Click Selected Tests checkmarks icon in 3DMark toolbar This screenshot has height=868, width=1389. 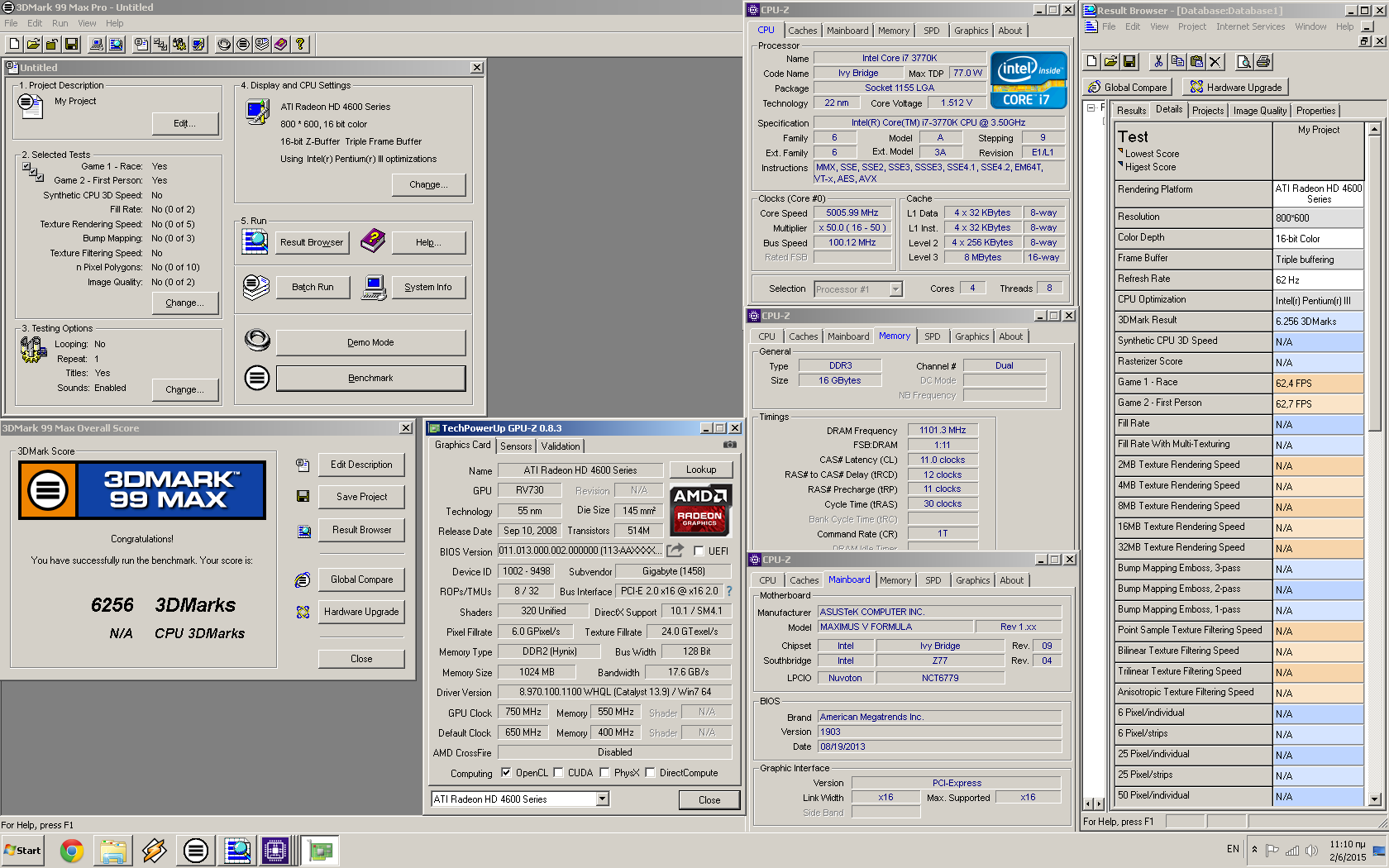tap(160, 44)
